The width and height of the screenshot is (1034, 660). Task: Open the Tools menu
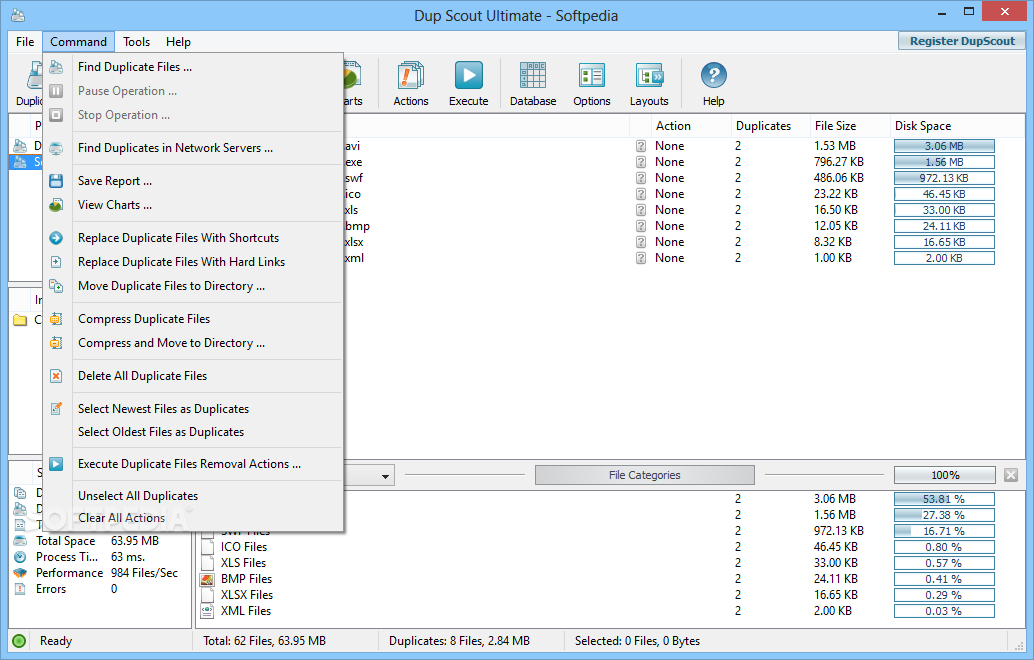[x=137, y=42]
